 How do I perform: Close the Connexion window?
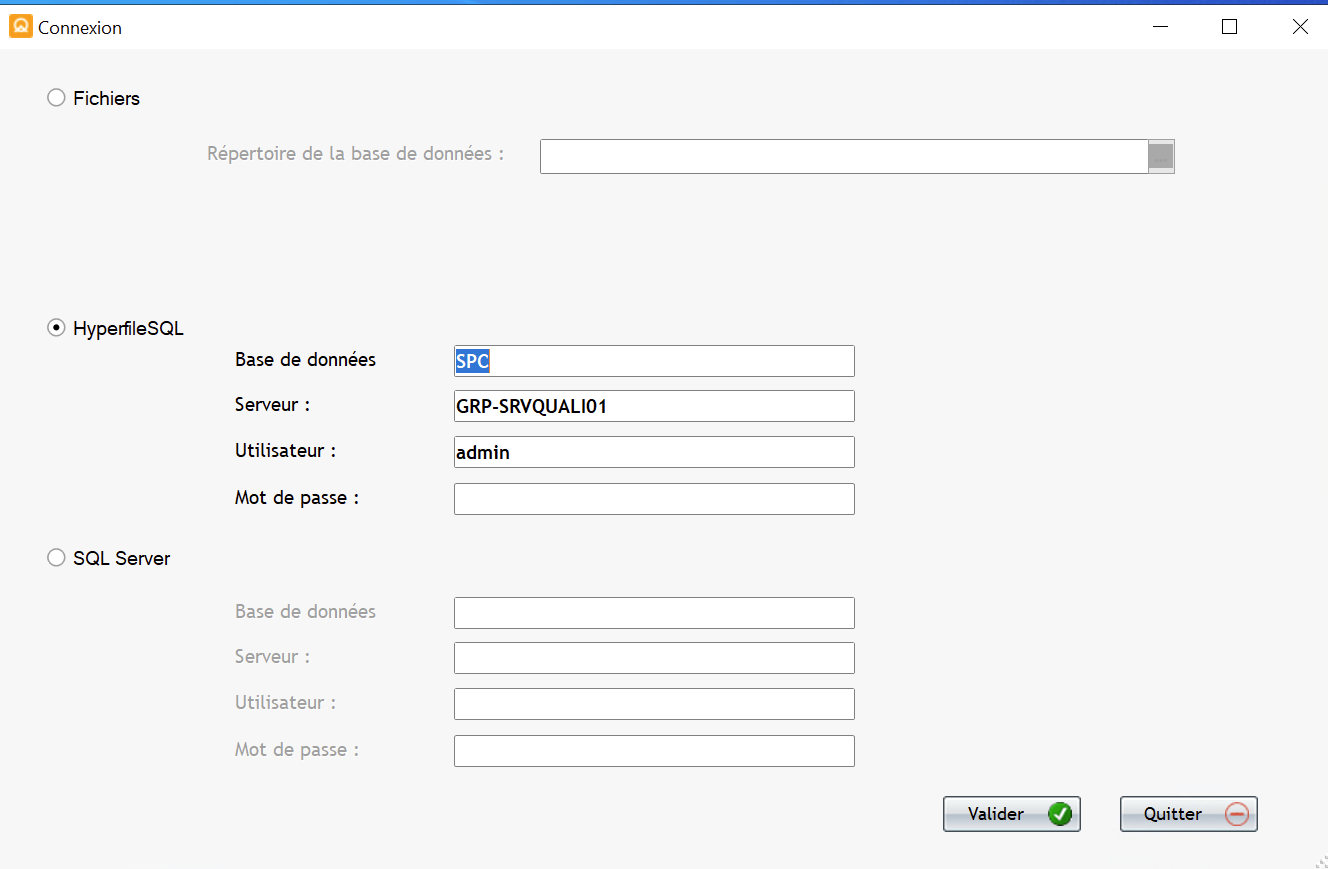pyautogui.click(x=1300, y=27)
